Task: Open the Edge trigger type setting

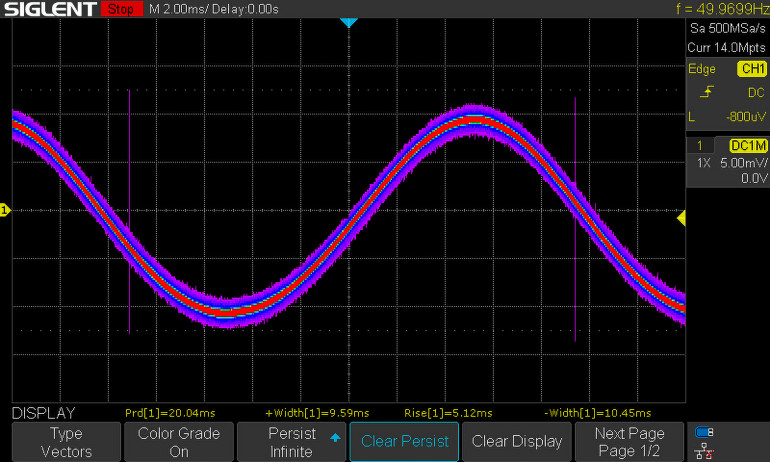Action: (702, 69)
